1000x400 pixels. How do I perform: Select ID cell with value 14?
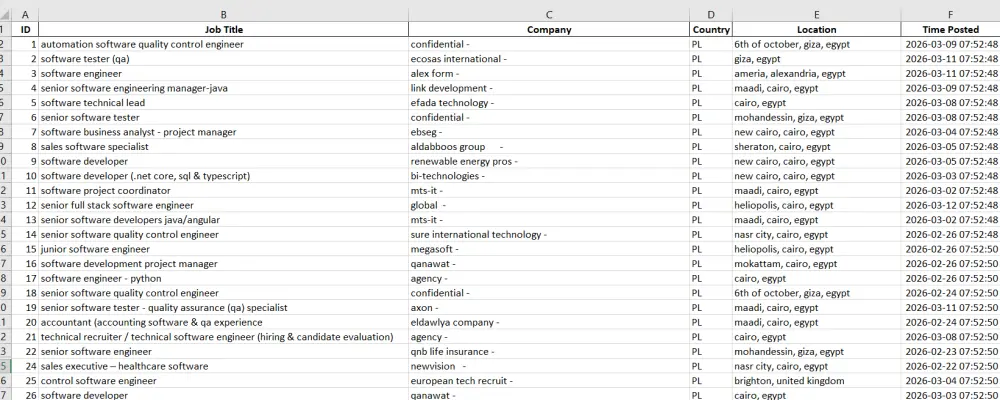point(26,235)
